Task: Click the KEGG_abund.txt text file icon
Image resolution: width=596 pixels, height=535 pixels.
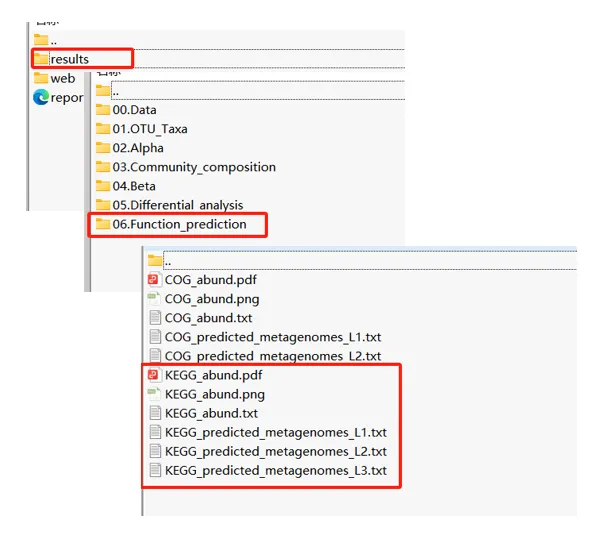Action: click(155, 413)
